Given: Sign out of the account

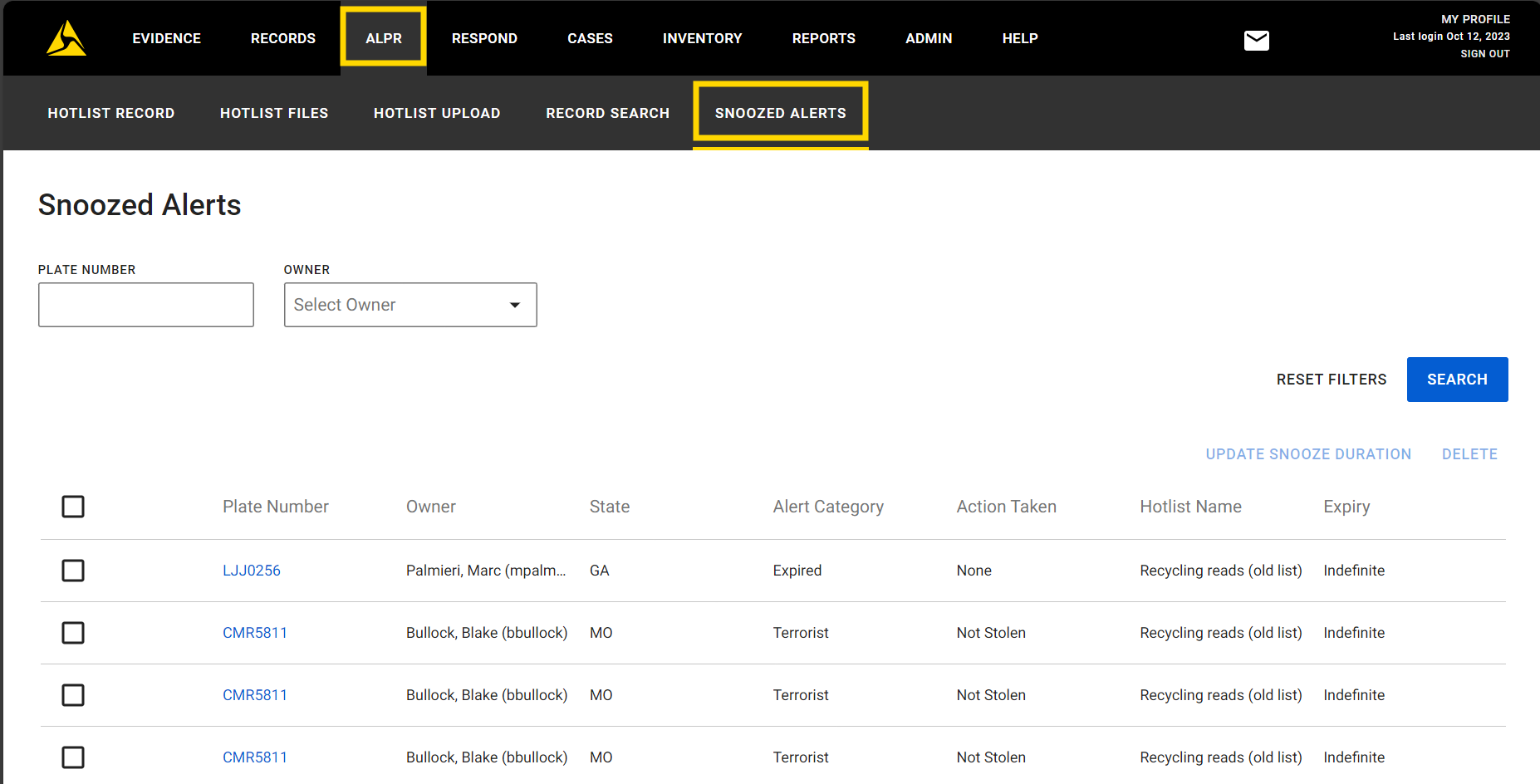Looking at the screenshot, I should pyautogui.click(x=1484, y=54).
